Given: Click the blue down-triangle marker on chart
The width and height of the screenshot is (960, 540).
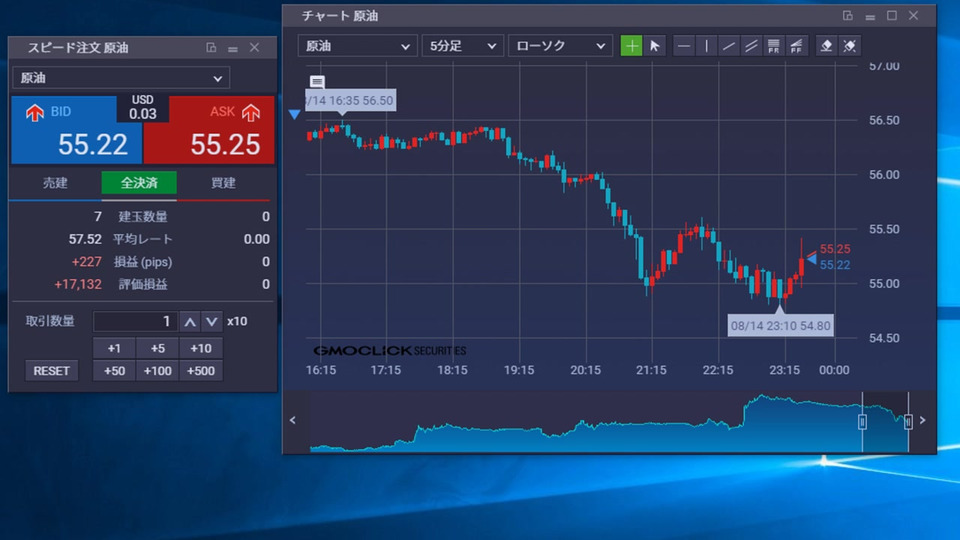Looking at the screenshot, I should (x=294, y=114).
